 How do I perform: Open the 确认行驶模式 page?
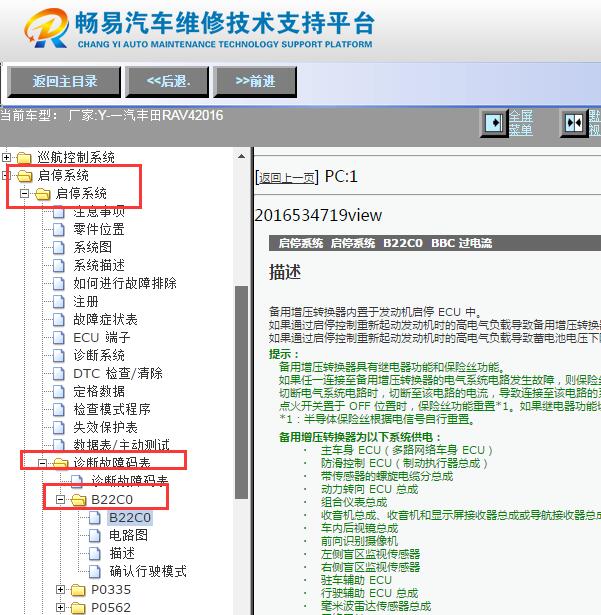click(148, 571)
